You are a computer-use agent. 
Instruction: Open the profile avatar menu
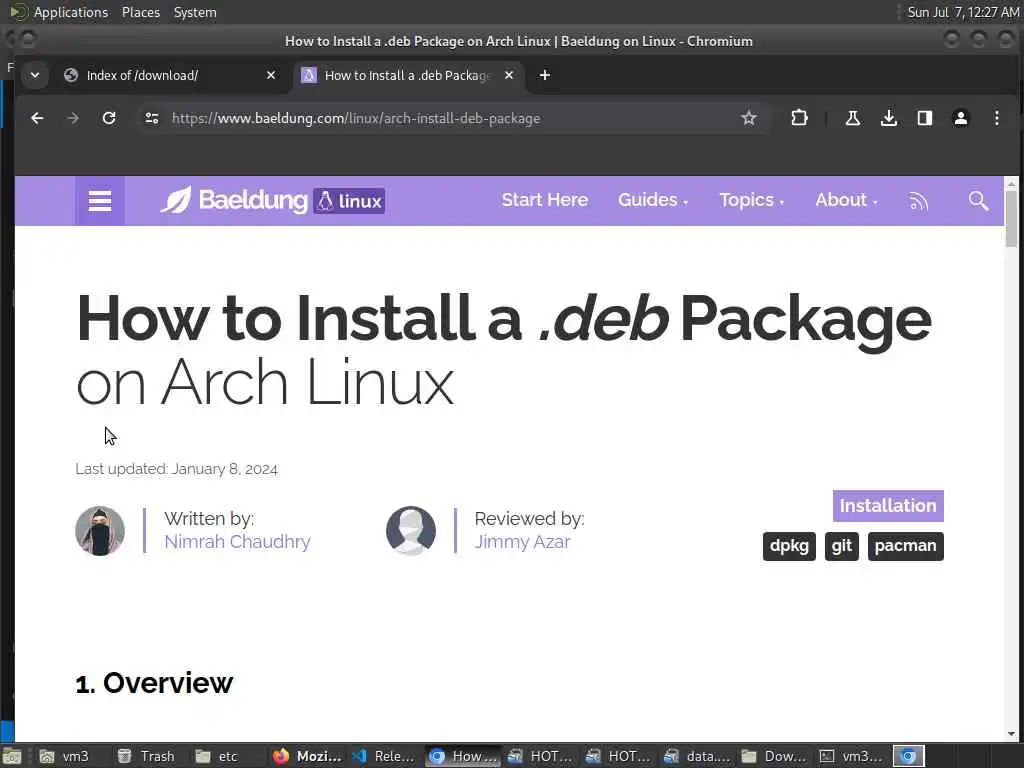961,118
